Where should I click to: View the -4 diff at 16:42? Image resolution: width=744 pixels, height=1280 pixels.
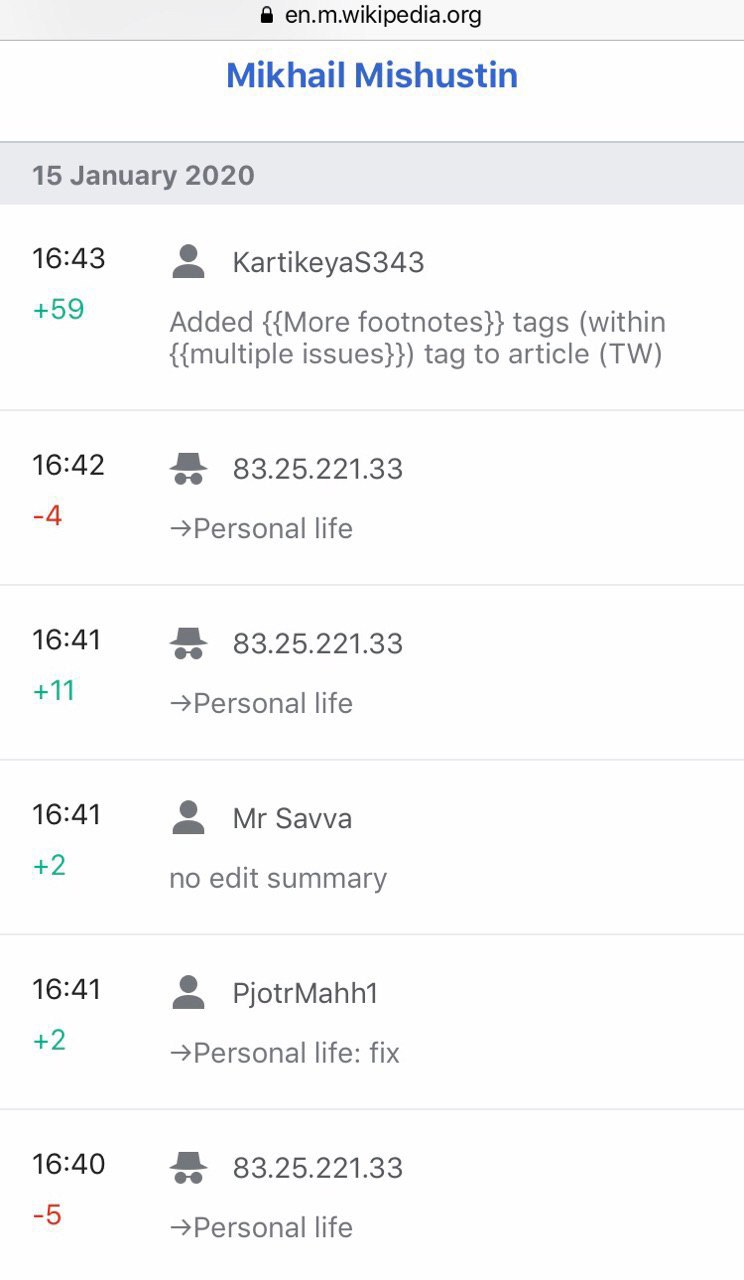pos(47,516)
